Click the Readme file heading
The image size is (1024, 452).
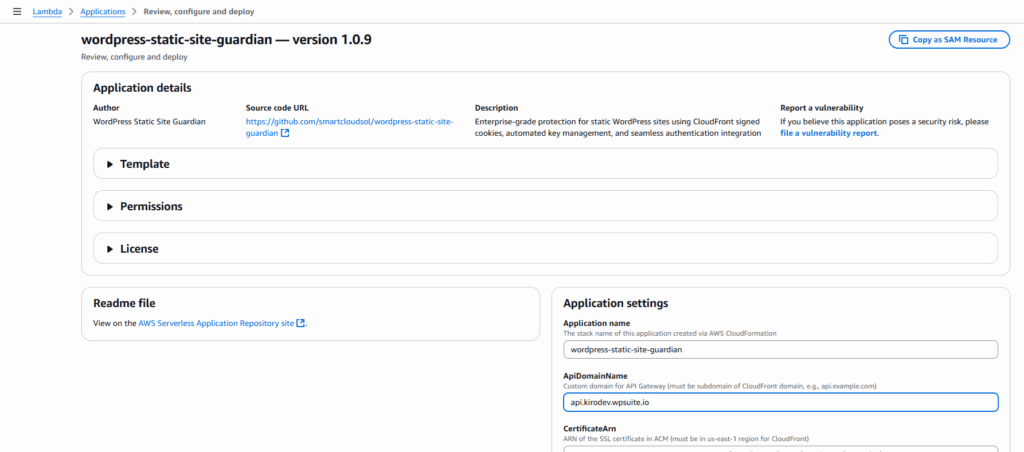click(x=124, y=303)
